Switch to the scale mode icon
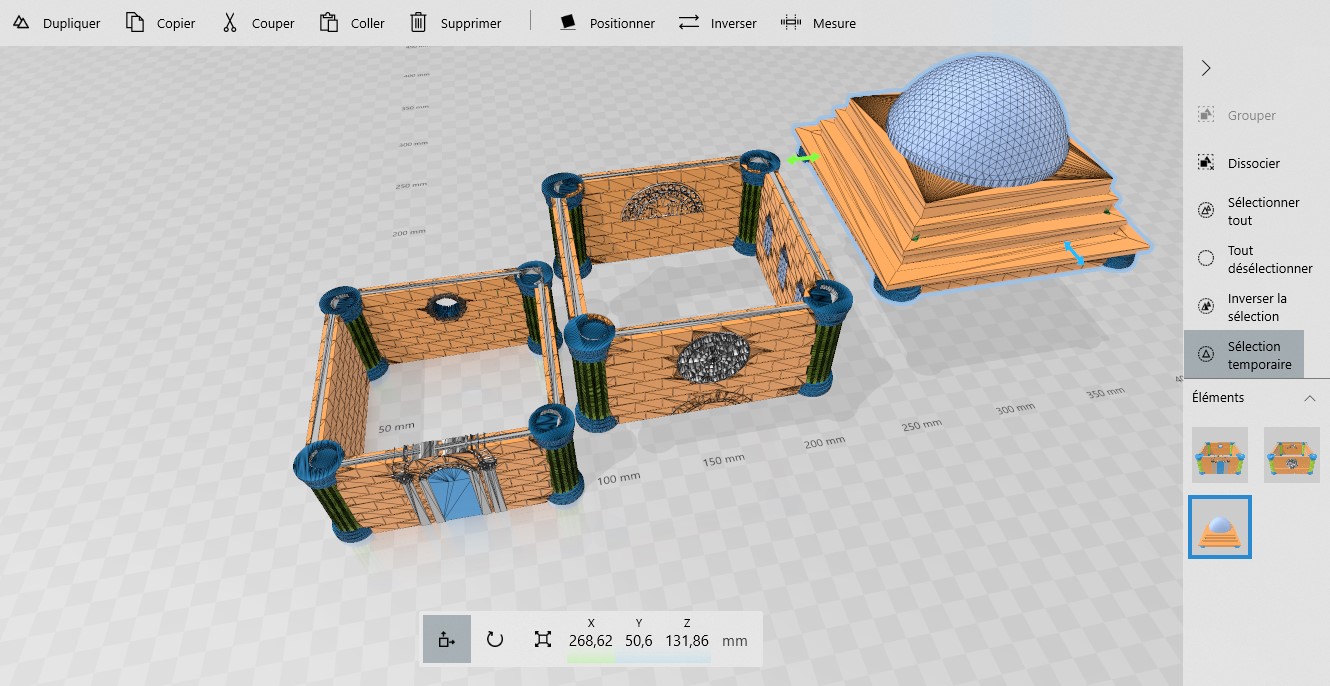Viewport: 1330px width, 686px height. [x=542, y=639]
